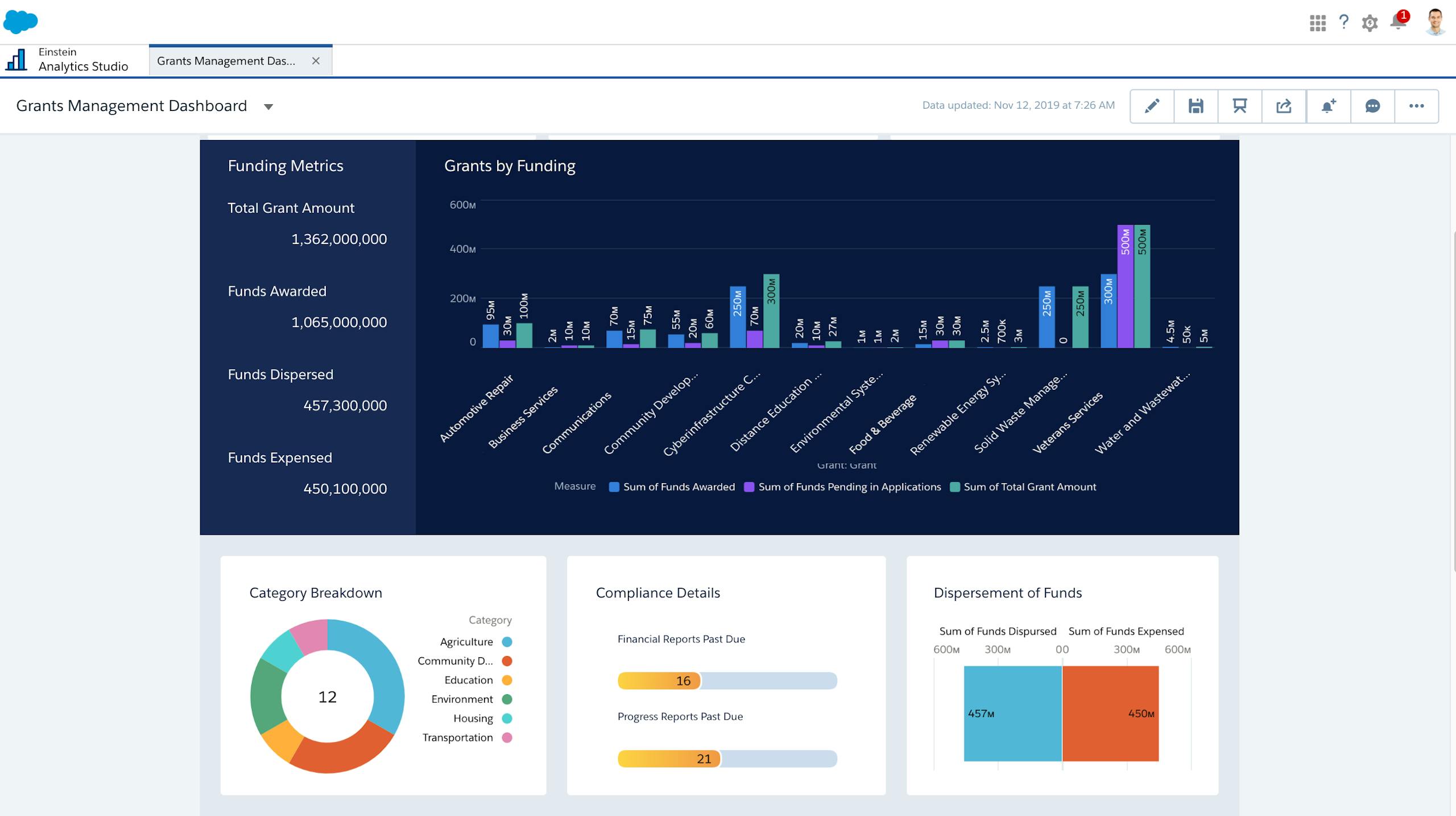Expand the Grants Management Dashboard dropdown
Image resolution: width=1456 pixels, height=816 pixels.
[268, 106]
